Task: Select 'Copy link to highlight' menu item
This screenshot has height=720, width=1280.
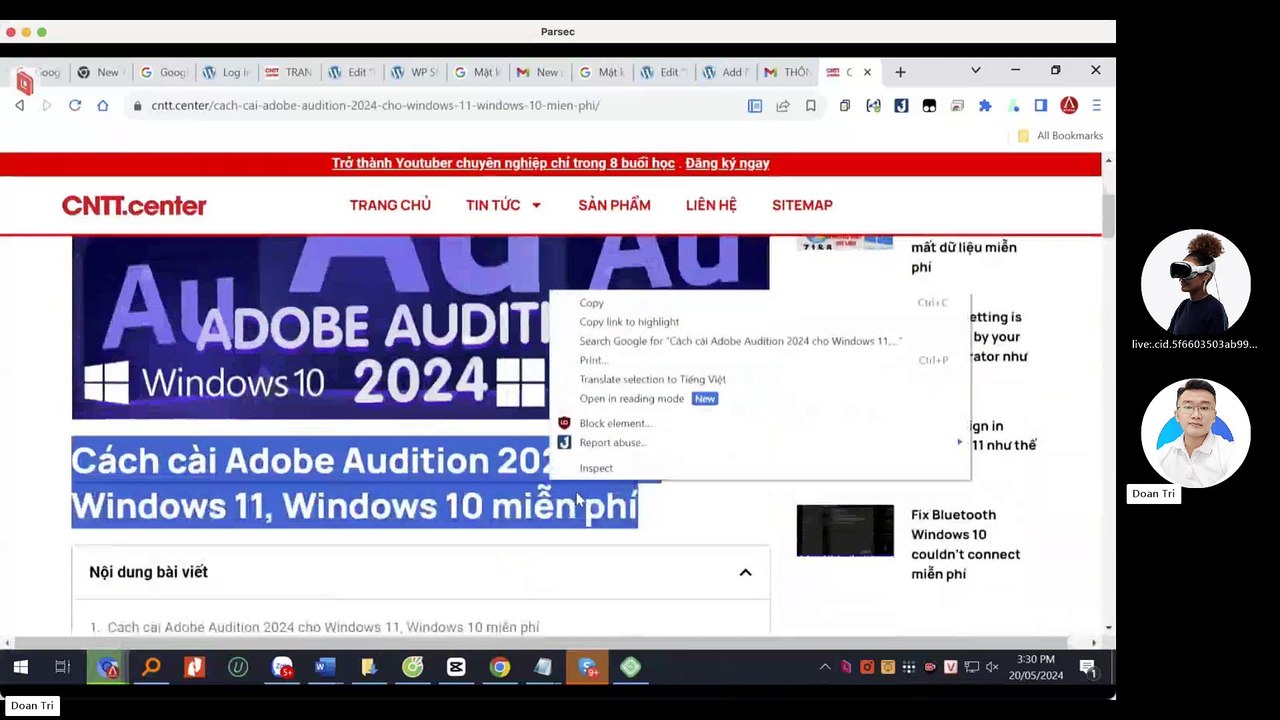Action: coord(760,322)
